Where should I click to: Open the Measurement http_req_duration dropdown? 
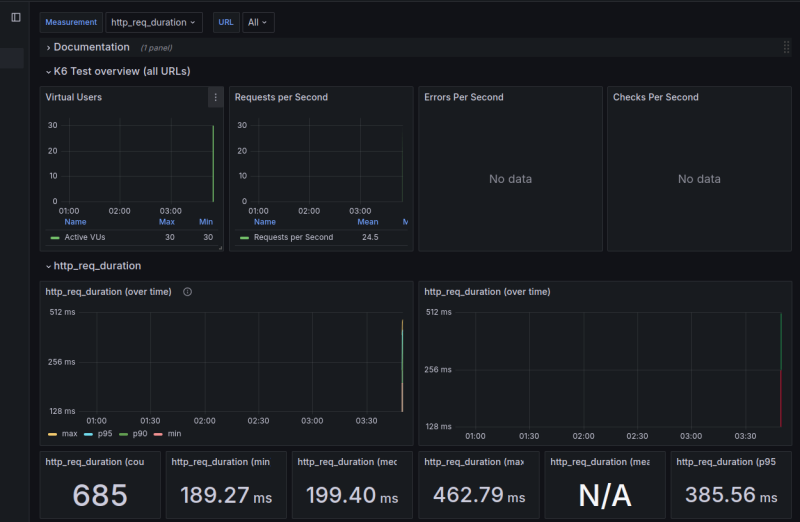(154, 22)
